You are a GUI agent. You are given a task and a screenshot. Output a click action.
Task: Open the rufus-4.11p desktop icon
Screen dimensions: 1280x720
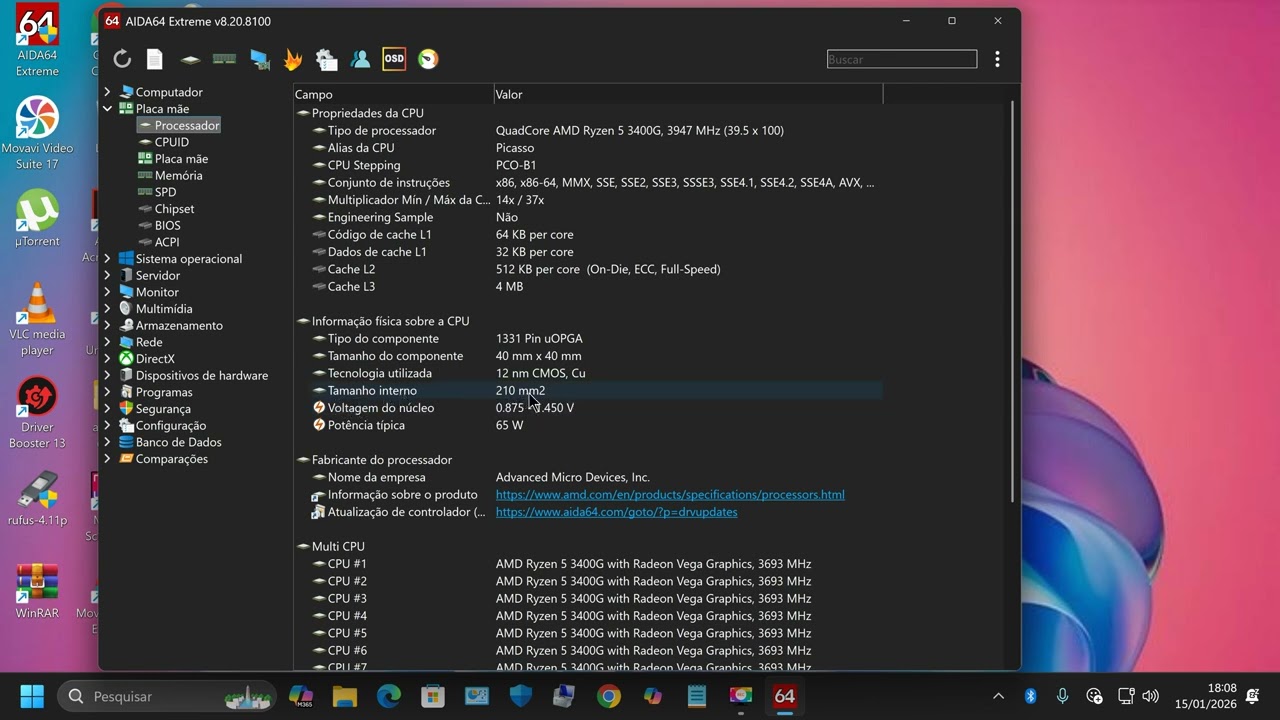tap(37, 497)
